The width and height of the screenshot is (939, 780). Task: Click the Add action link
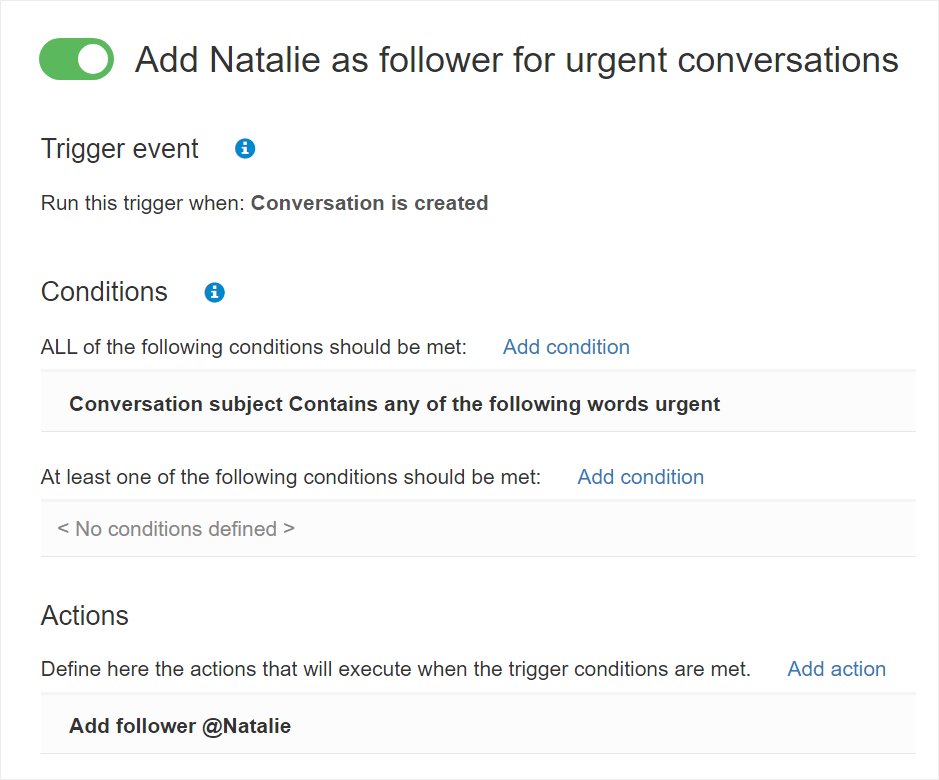[836, 669]
